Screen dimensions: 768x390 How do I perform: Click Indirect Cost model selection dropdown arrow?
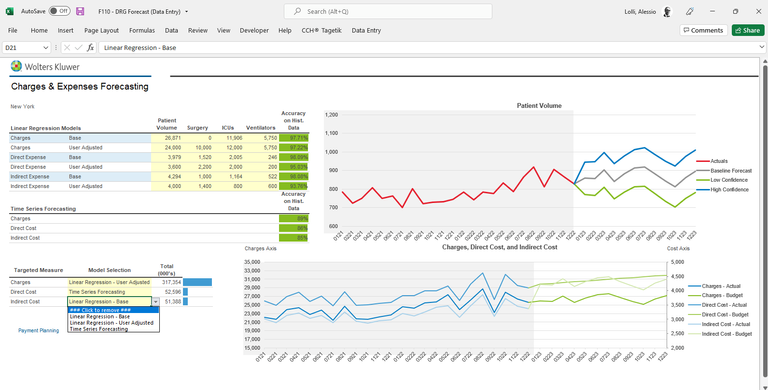[x=155, y=302]
